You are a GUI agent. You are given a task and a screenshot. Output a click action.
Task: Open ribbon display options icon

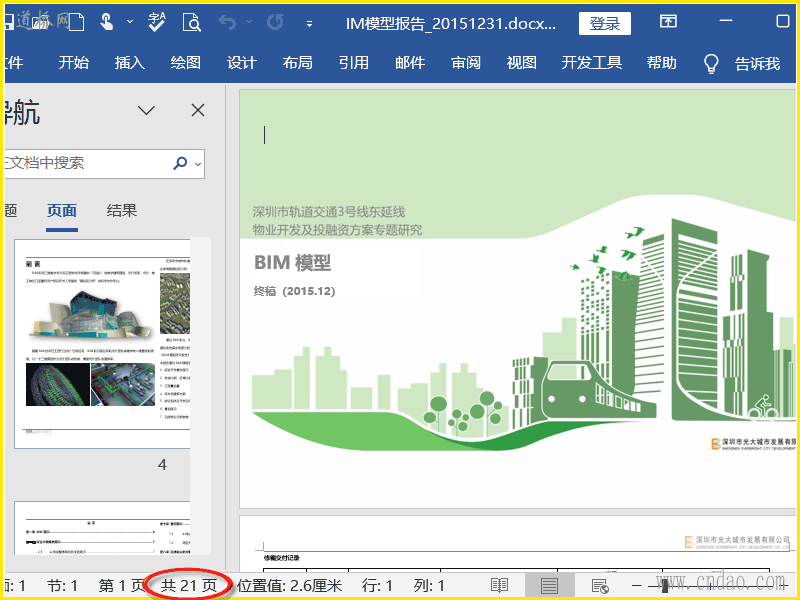(x=668, y=21)
